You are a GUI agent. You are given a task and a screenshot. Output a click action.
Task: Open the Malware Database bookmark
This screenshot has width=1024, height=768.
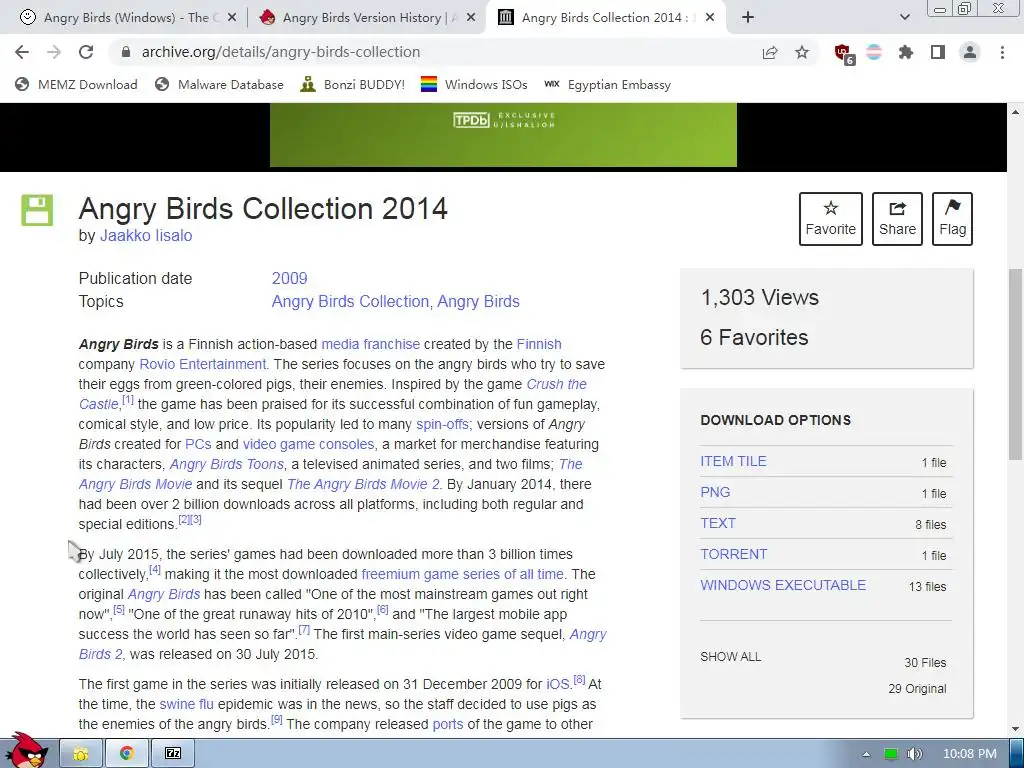219,84
